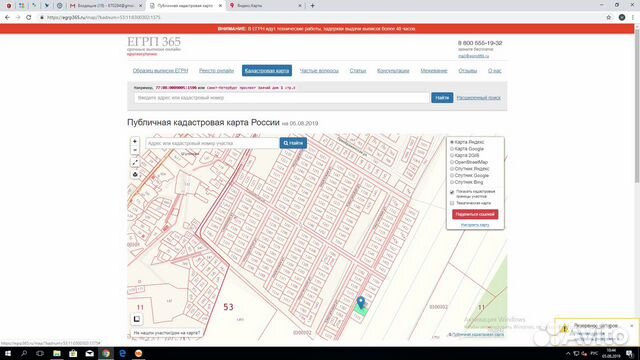Click the blue location pin on the map

361,302
